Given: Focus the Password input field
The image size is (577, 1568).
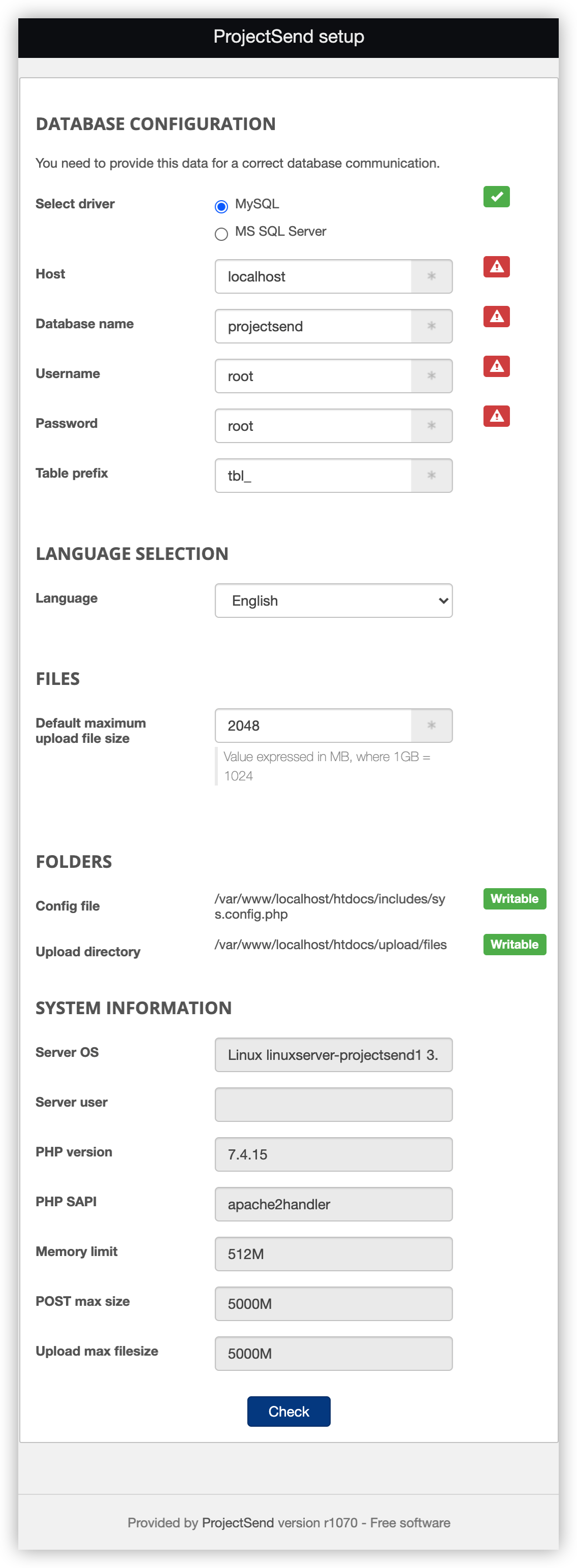Looking at the screenshot, I should [313, 426].
